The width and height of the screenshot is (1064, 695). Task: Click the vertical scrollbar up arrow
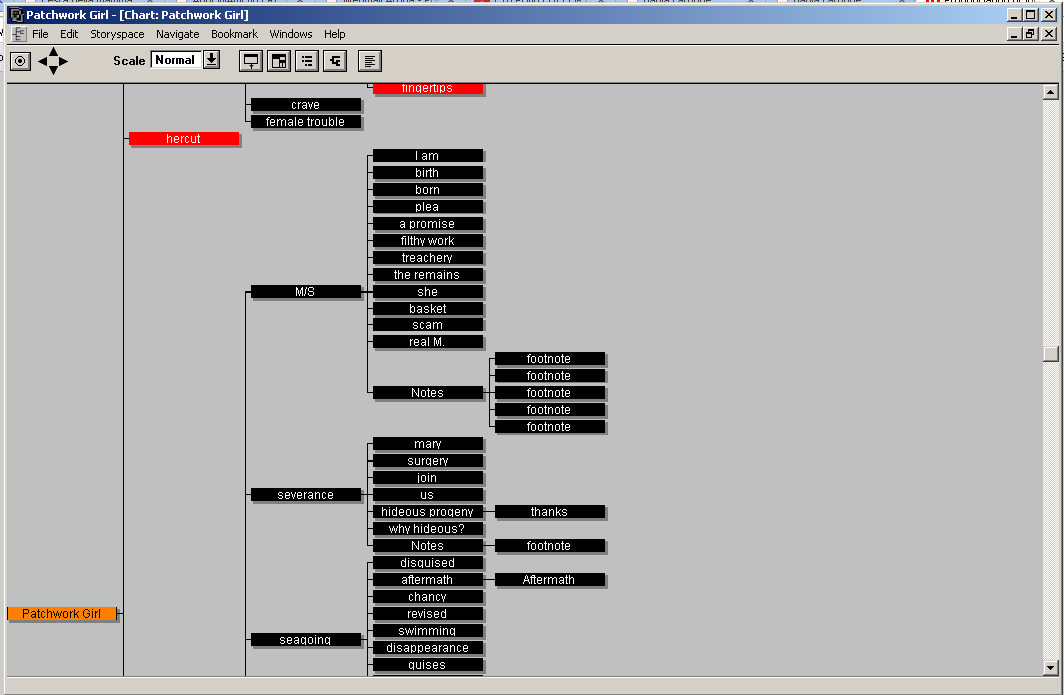click(1050, 92)
